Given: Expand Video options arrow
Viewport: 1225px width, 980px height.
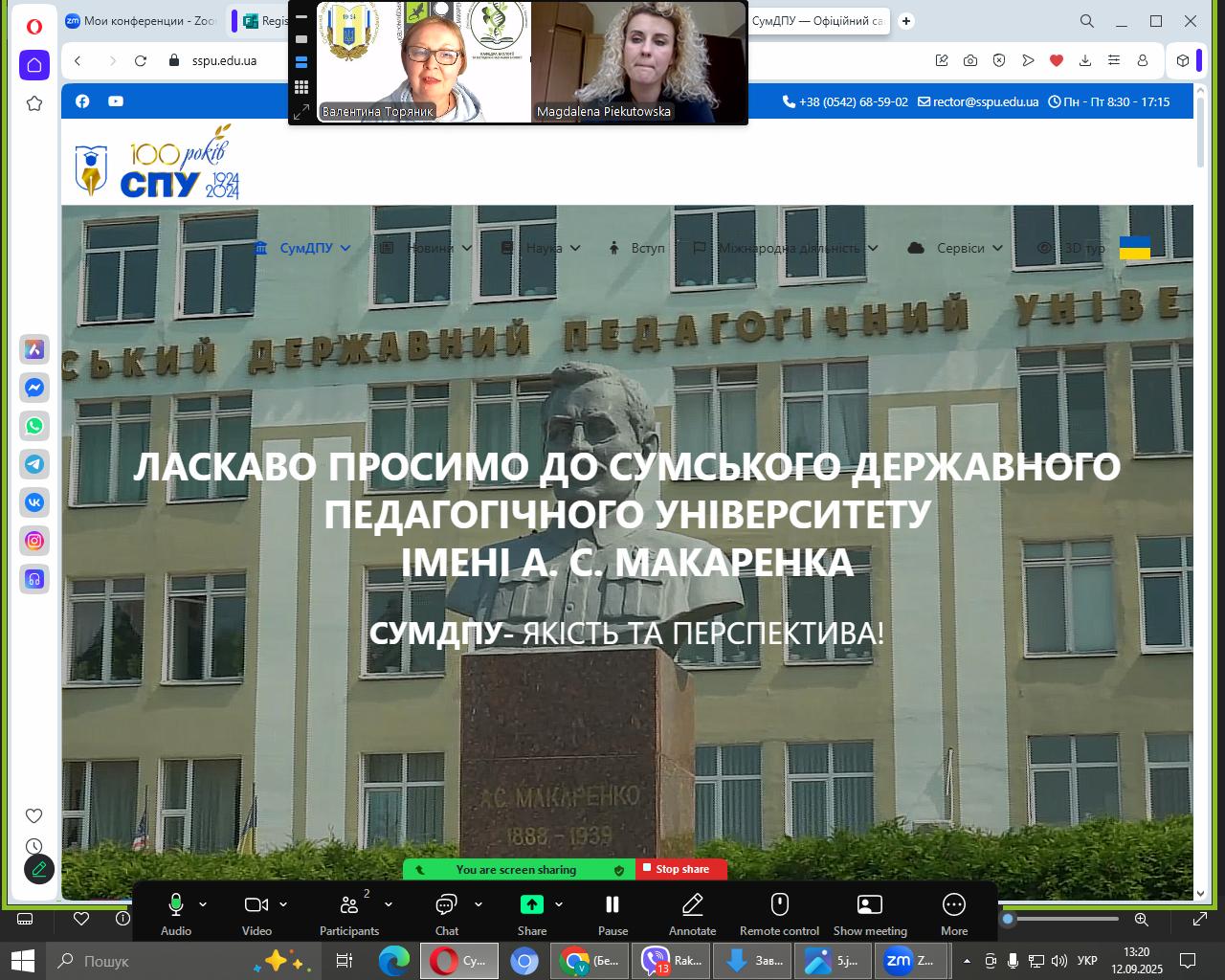Looking at the screenshot, I should tap(283, 904).
